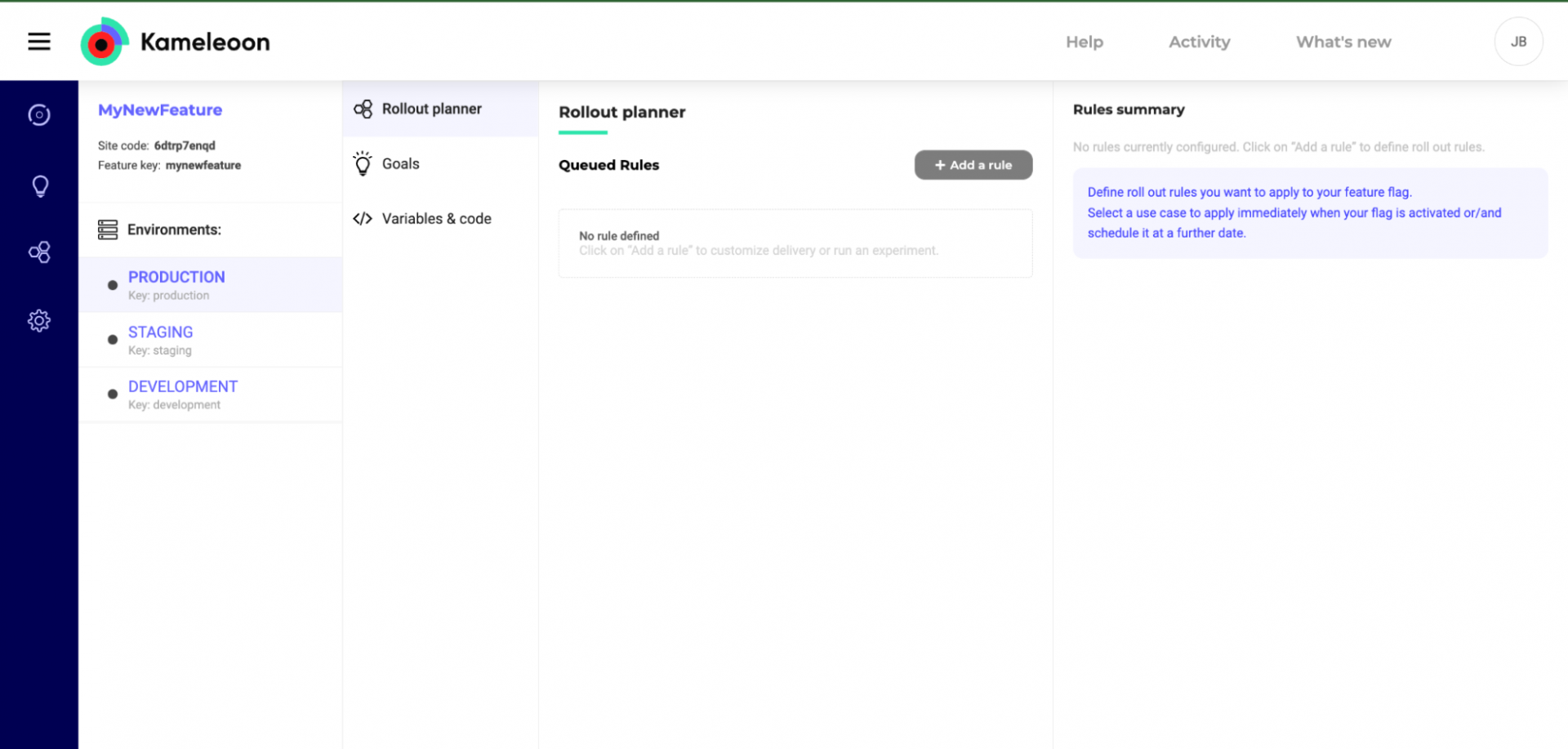
Task: Click the Add a rule button
Action: pos(973,165)
